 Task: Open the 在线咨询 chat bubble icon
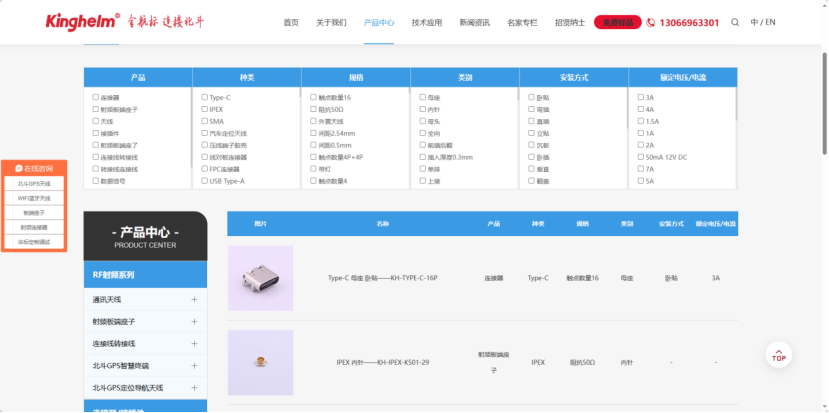tap(19, 169)
